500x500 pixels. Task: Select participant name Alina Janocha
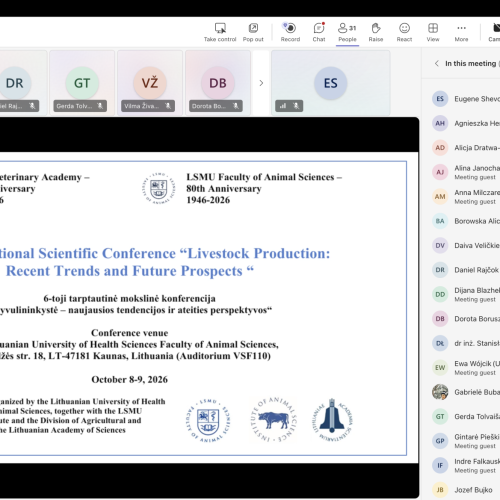point(477,168)
